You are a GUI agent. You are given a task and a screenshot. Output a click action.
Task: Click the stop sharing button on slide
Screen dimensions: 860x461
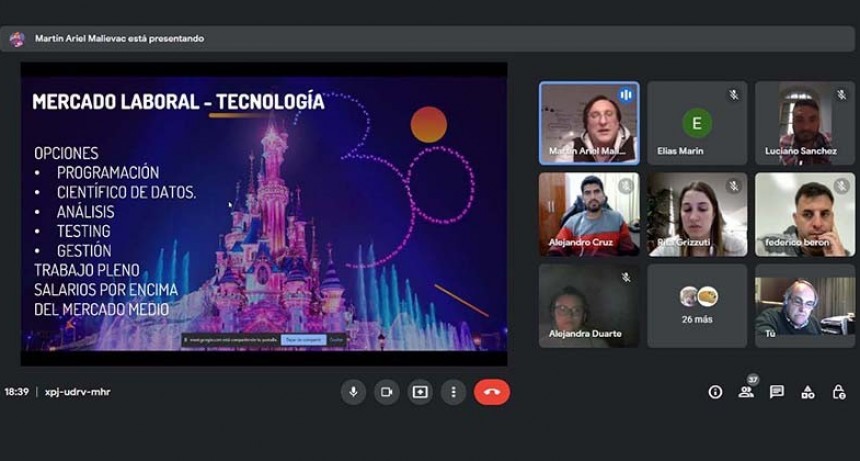(x=303, y=340)
